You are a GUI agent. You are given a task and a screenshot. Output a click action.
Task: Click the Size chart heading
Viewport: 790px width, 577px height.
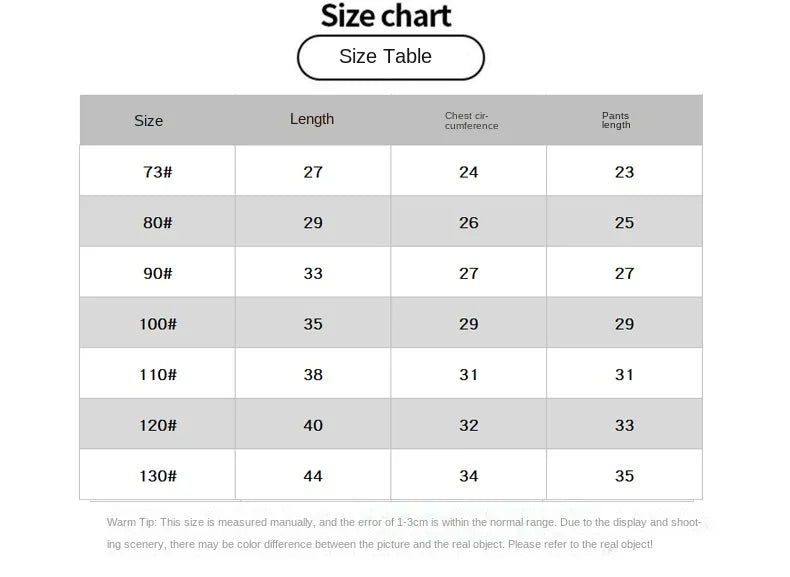386,16
